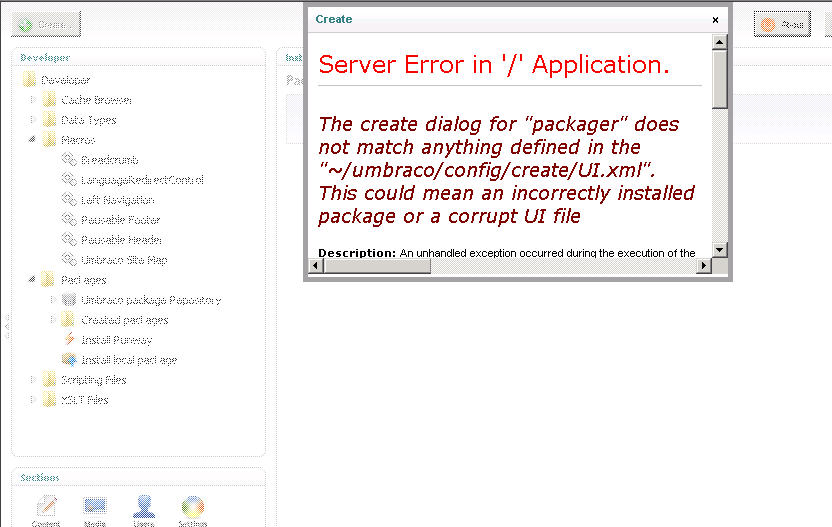Click the Pausable Header macro icon
The image size is (832, 527).
click(x=69, y=239)
